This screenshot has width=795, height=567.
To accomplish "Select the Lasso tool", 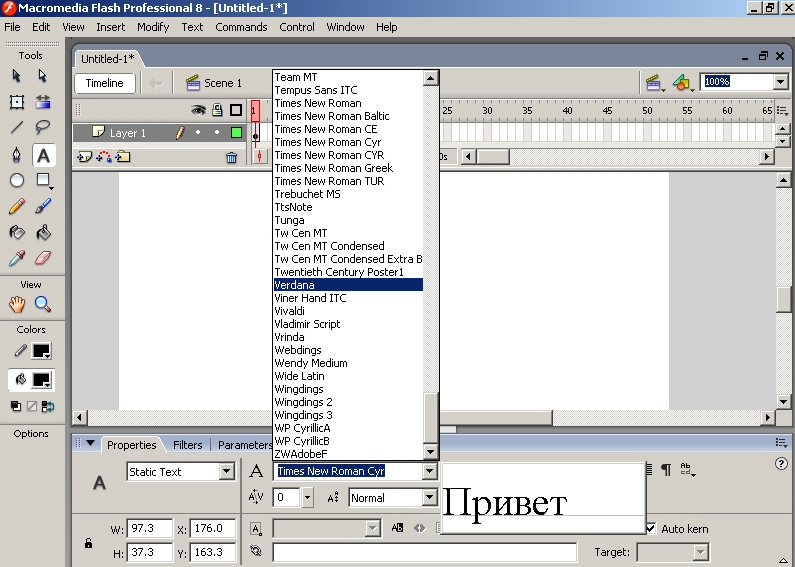I will [x=43, y=127].
